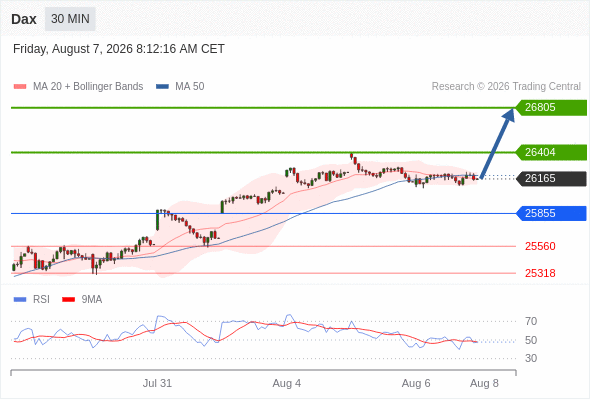Click the Aug 6 date axis label
This screenshot has height=400, width=590.
point(416,383)
